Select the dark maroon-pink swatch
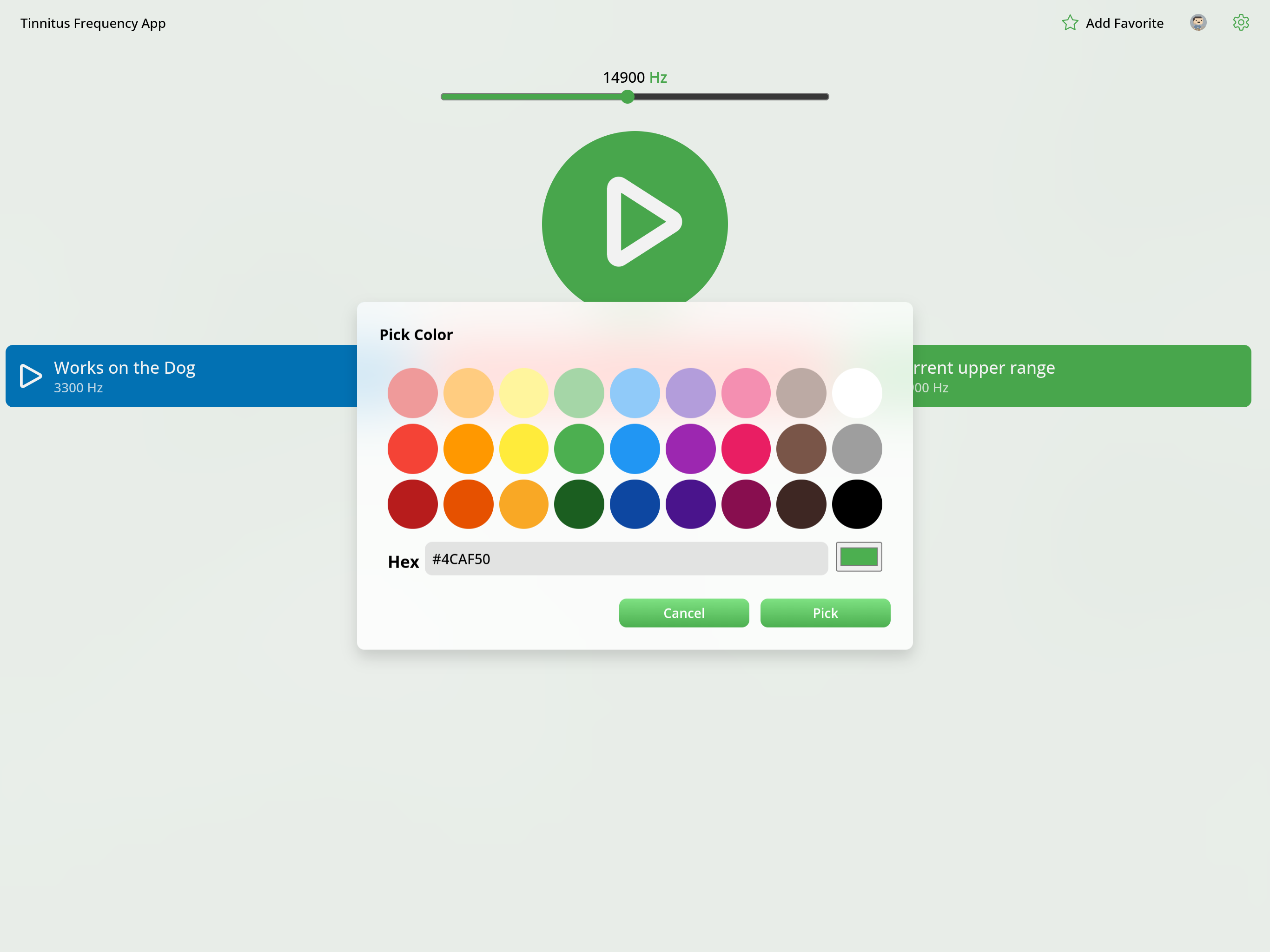The width and height of the screenshot is (1270, 952). click(x=746, y=504)
